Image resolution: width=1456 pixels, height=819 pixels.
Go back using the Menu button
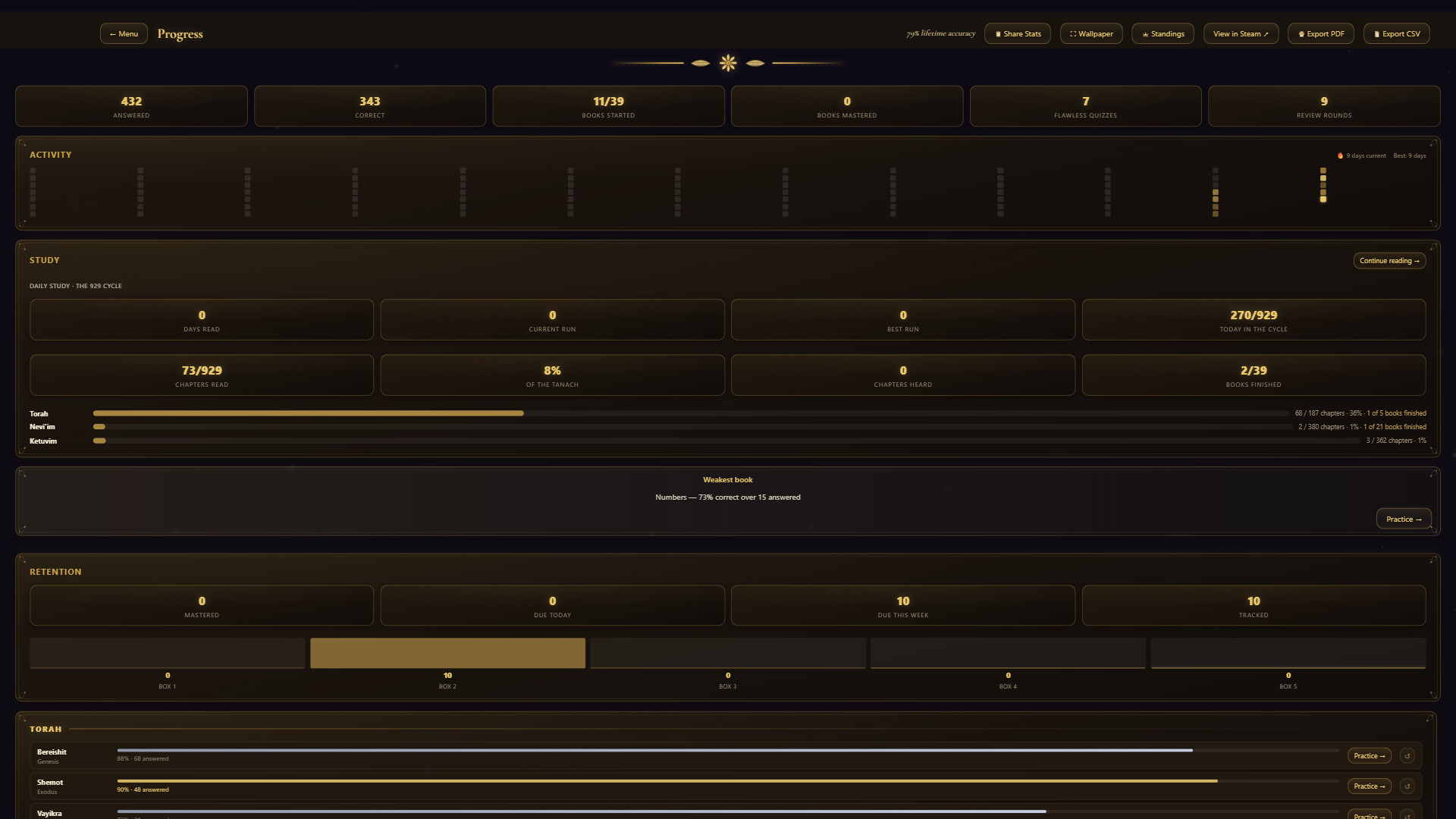(x=124, y=33)
